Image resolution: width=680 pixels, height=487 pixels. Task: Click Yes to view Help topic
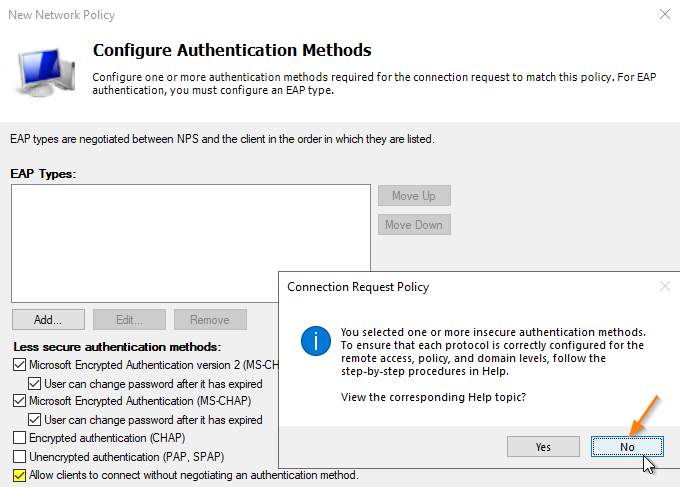(543, 446)
